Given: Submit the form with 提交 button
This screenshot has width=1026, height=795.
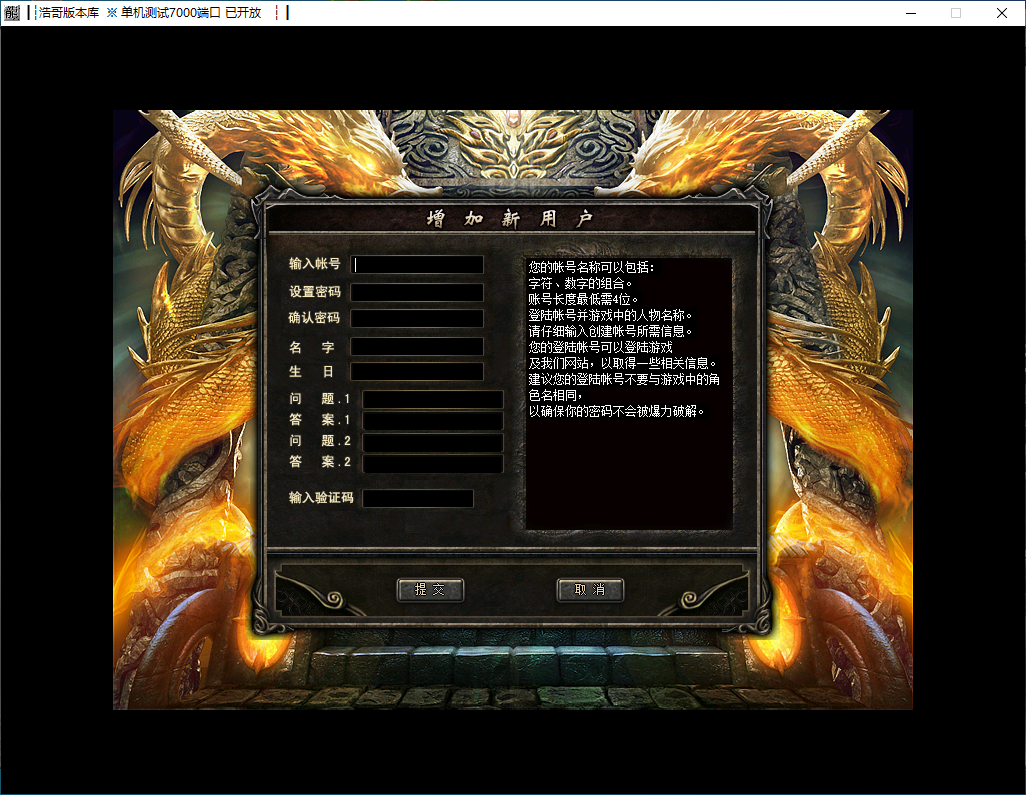Looking at the screenshot, I should coord(430,590).
